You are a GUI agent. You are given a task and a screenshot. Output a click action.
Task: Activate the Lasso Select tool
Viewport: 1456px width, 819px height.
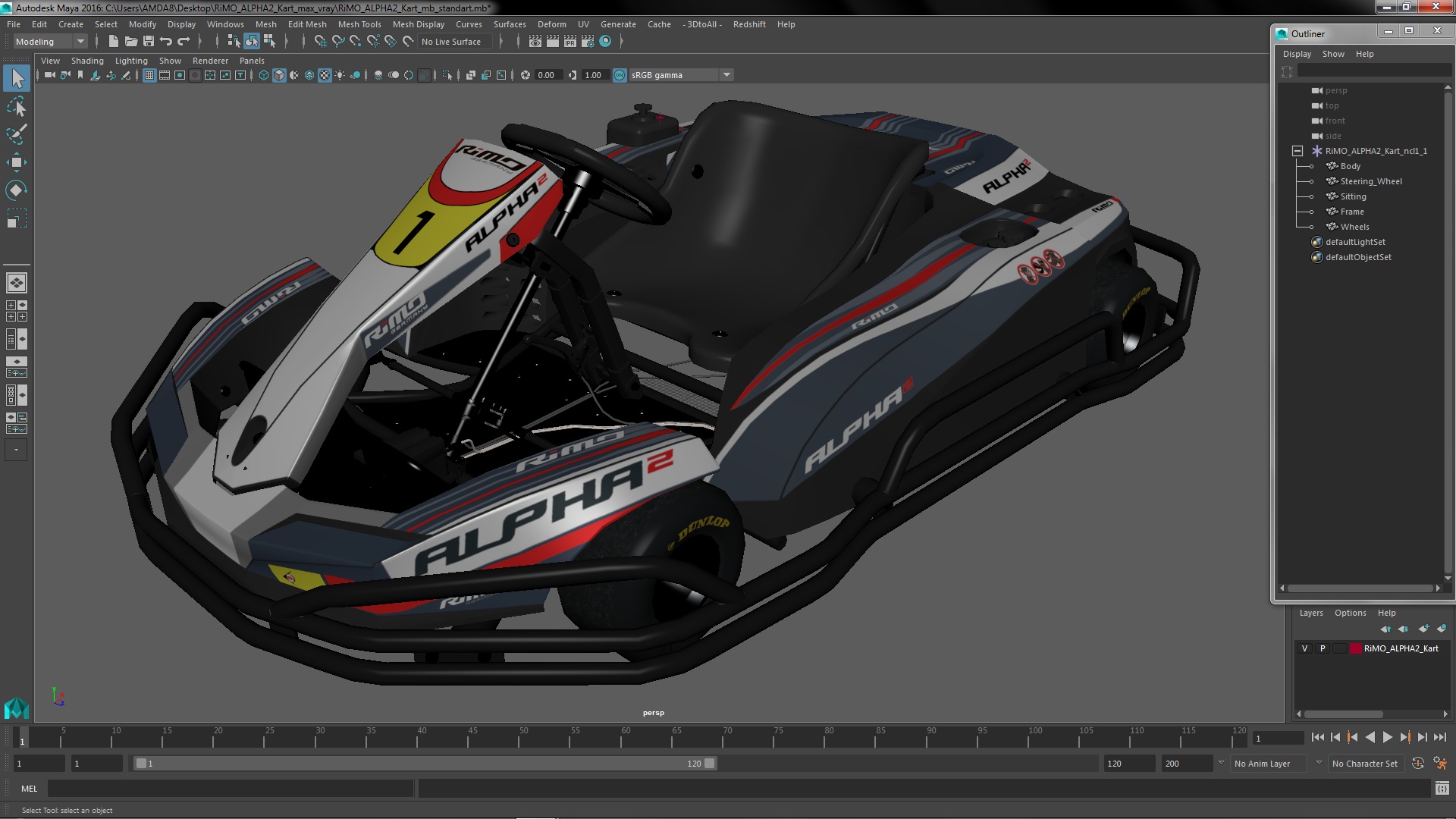(17, 106)
